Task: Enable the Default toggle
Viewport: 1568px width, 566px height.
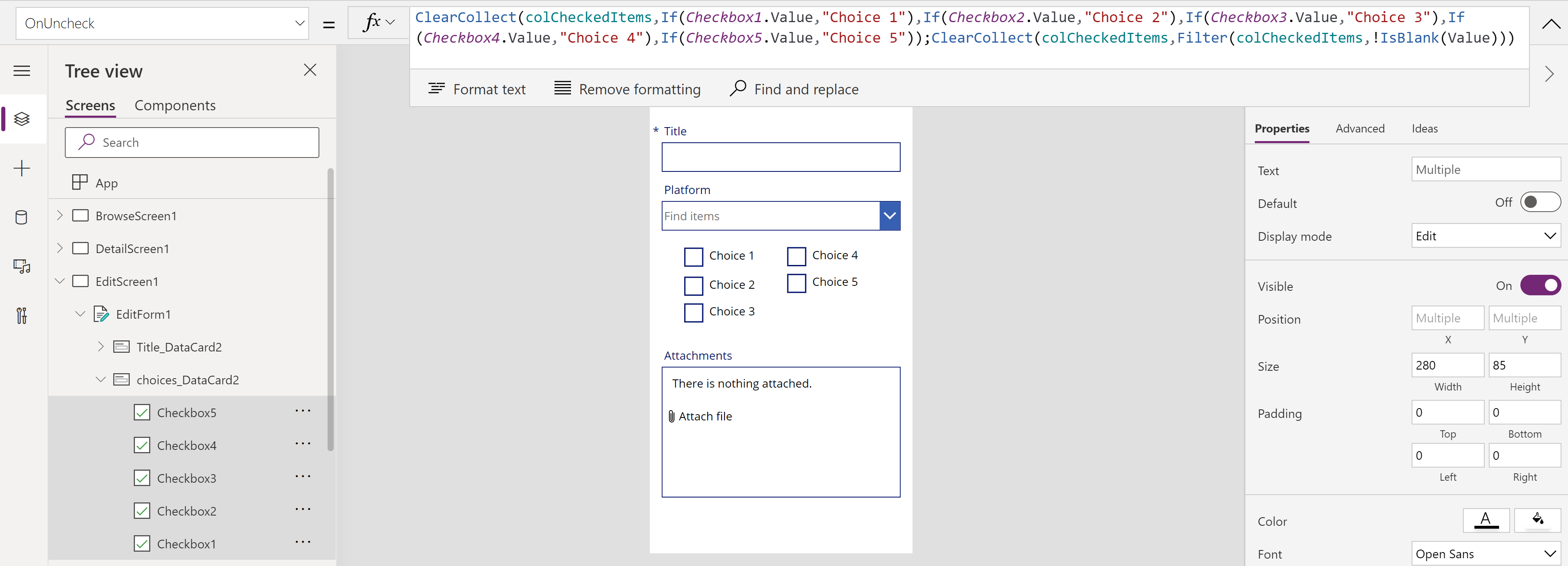Action: pyautogui.click(x=1540, y=202)
